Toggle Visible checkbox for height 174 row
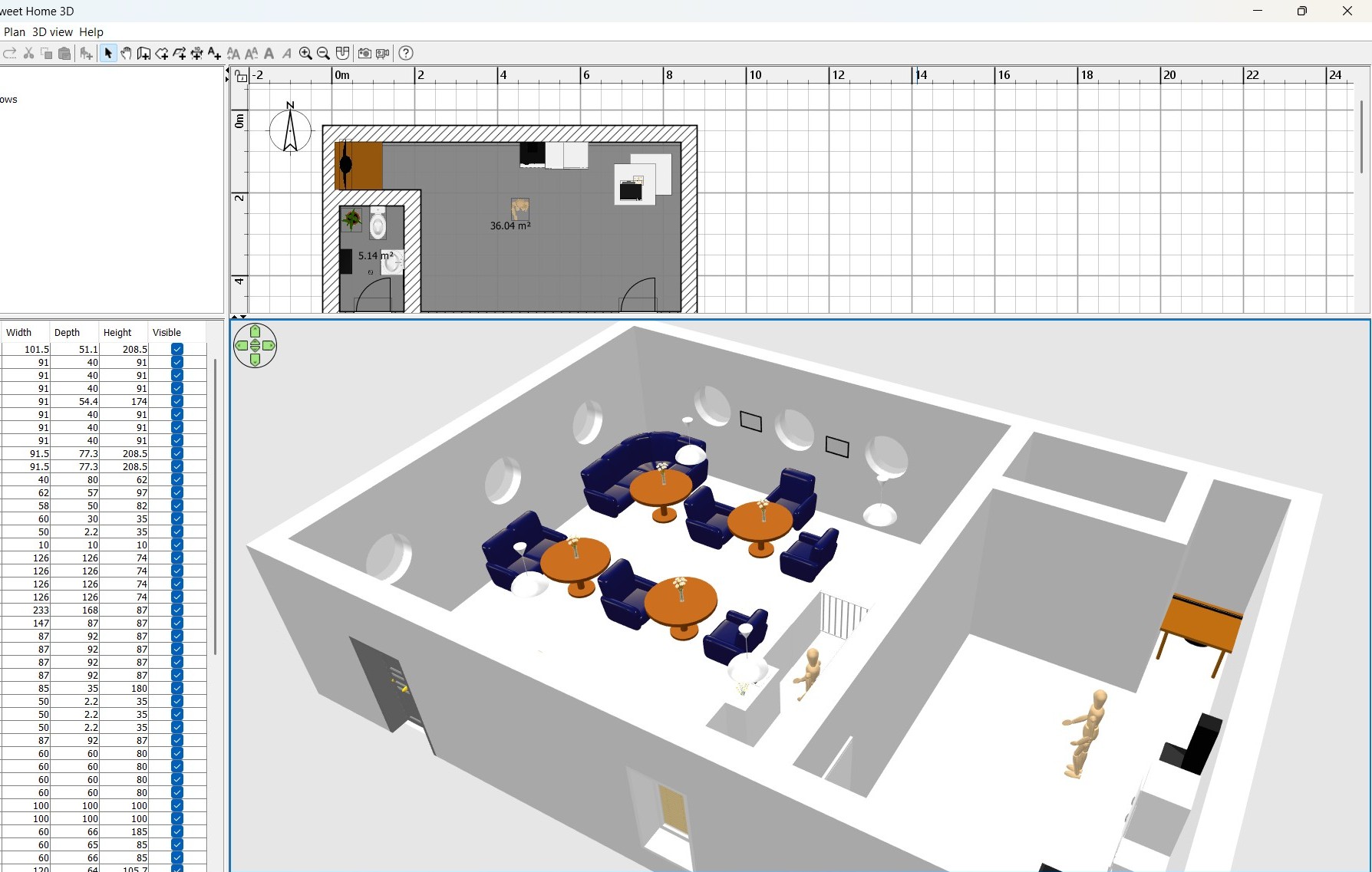This screenshot has width=1372, height=872. [x=177, y=401]
